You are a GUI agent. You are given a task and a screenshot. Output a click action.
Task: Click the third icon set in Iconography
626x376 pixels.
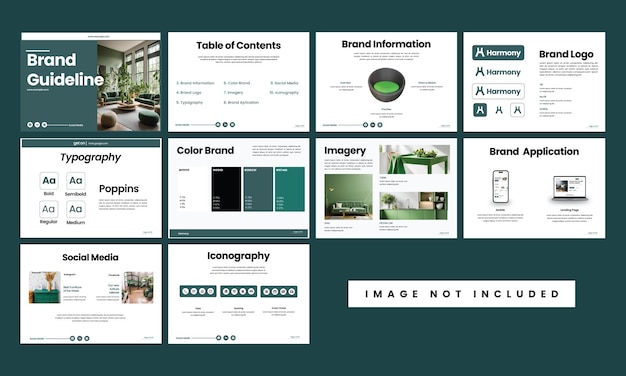pos(279,291)
